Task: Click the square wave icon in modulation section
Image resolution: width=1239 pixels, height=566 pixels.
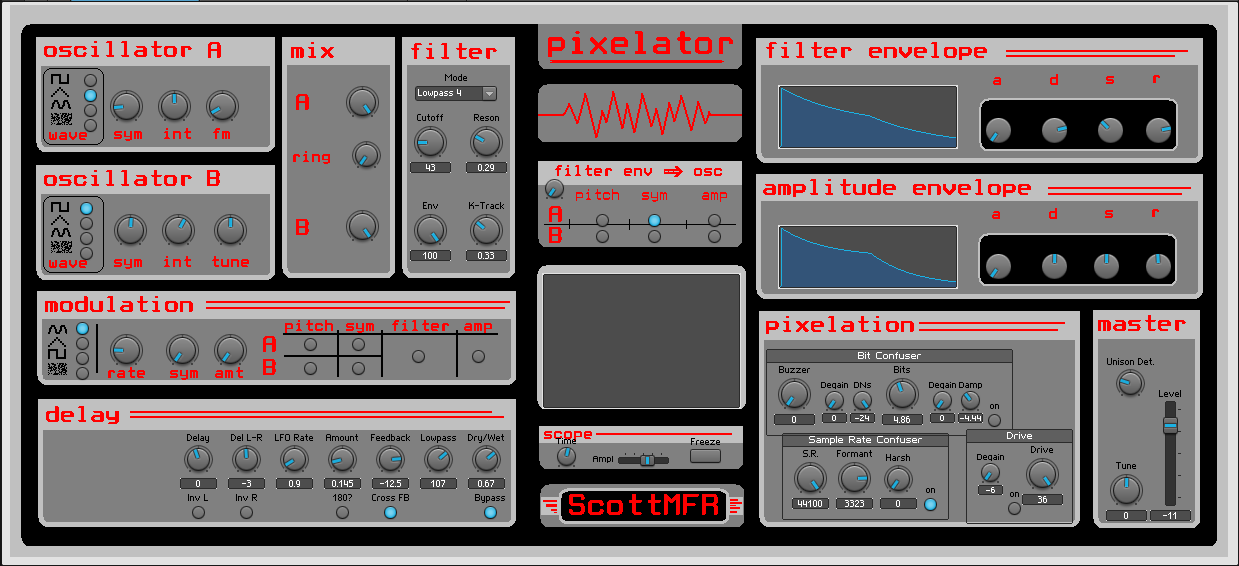Action: click(59, 355)
